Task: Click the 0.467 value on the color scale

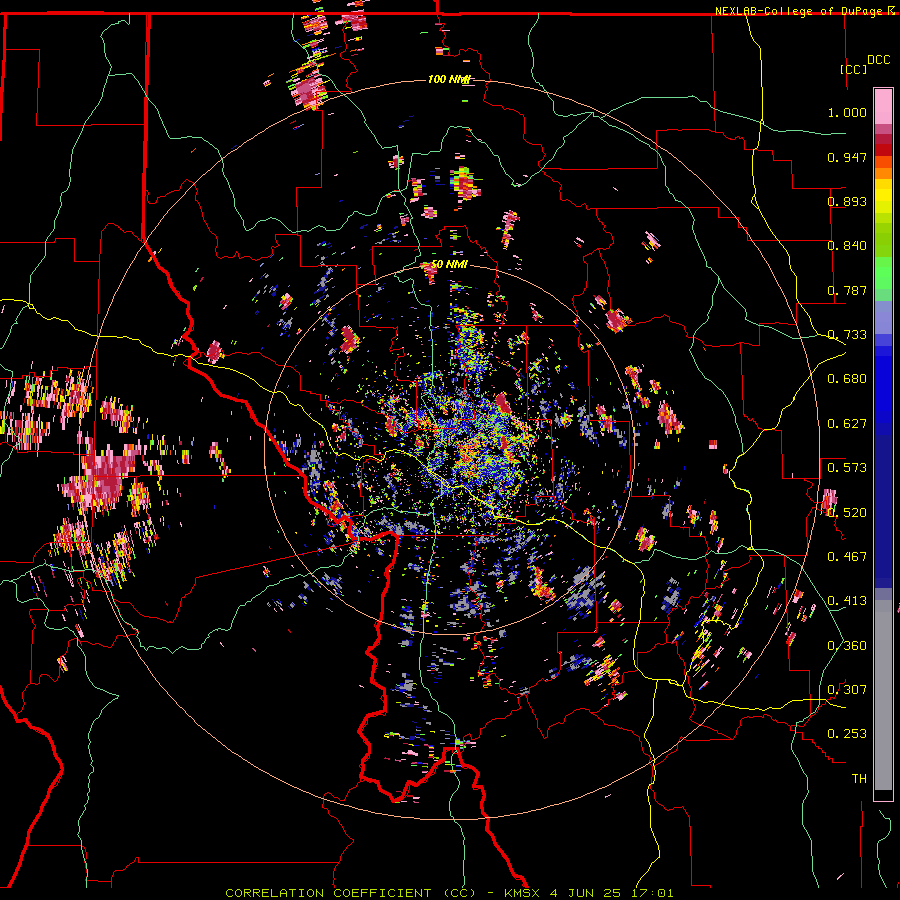Action: [x=847, y=557]
